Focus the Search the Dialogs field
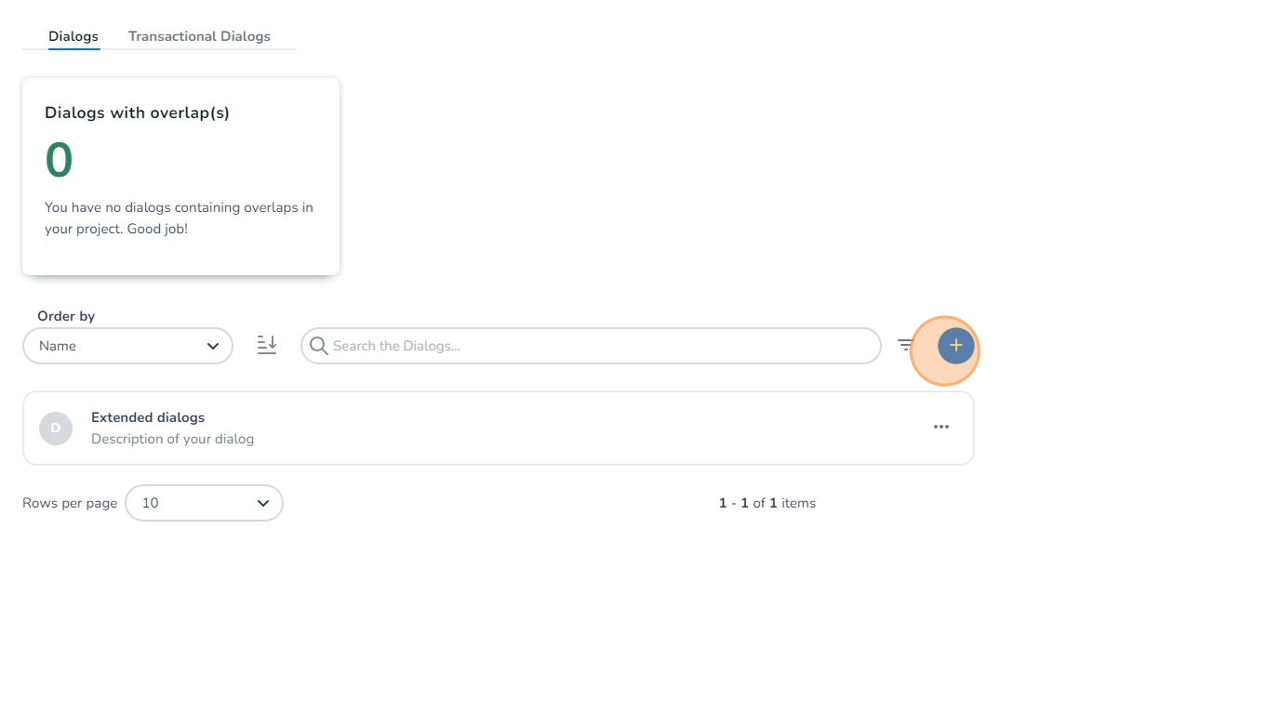Viewport: 1280px width, 713px height. pos(600,346)
